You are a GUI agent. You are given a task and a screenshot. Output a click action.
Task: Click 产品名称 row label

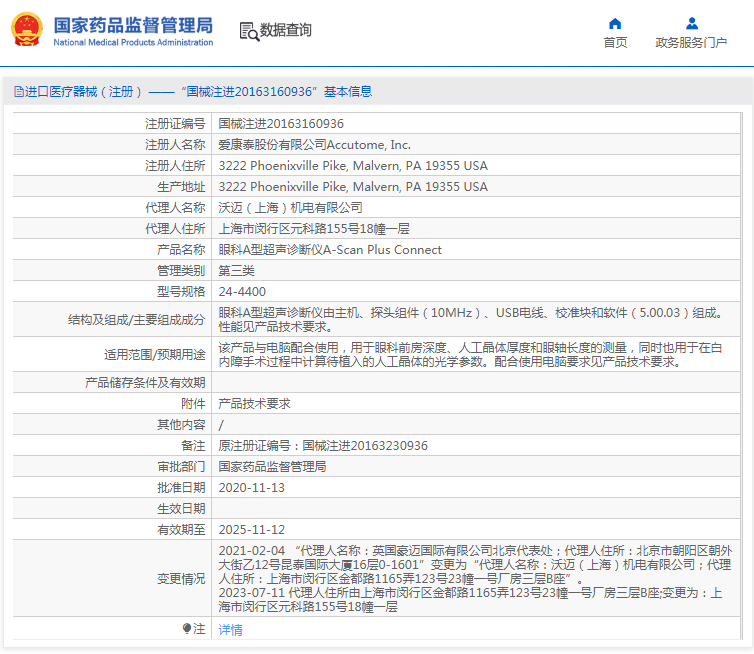pyautogui.click(x=181, y=250)
